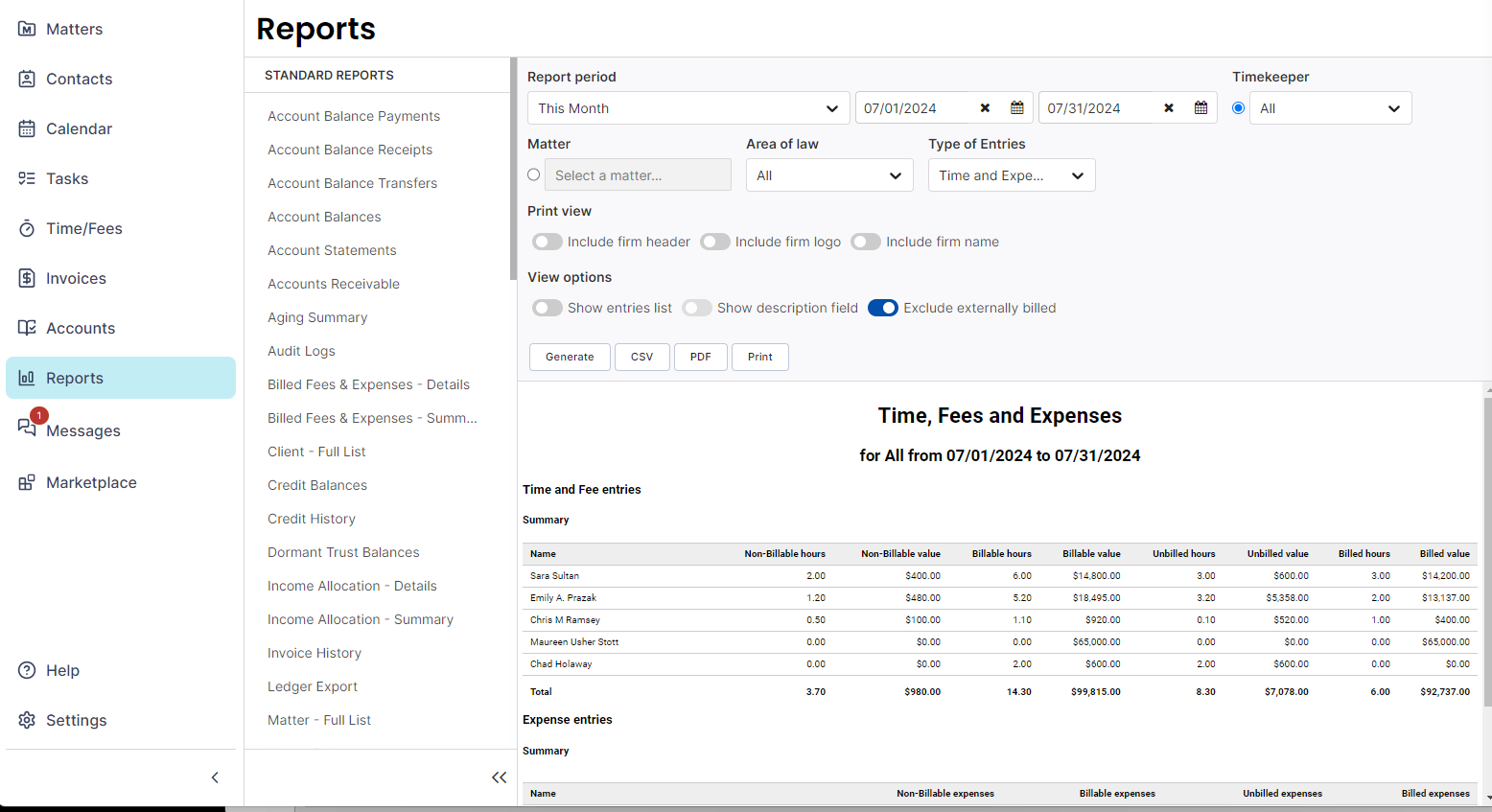Viewport: 1492px width, 812px height.
Task: Click the red notification badge on Messages
Action: pos(38,416)
